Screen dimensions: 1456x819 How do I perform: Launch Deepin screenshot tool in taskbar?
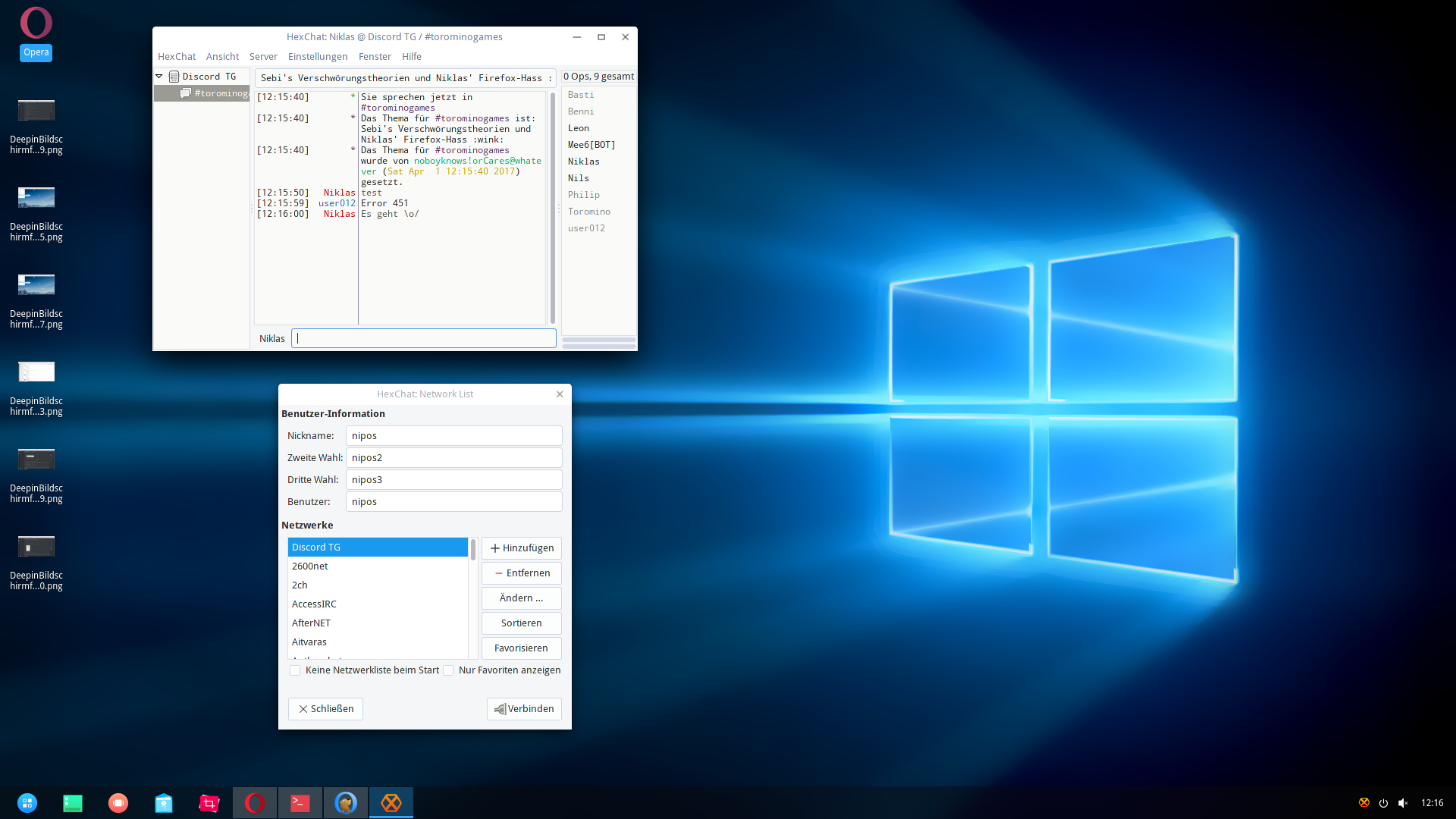[x=209, y=802]
